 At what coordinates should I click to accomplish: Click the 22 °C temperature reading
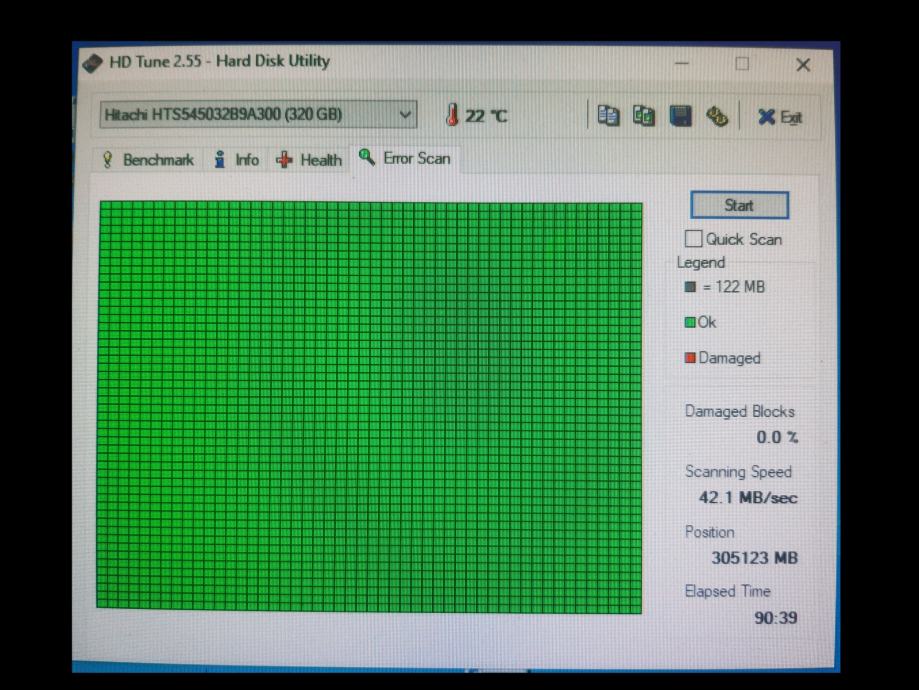[486, 116]
